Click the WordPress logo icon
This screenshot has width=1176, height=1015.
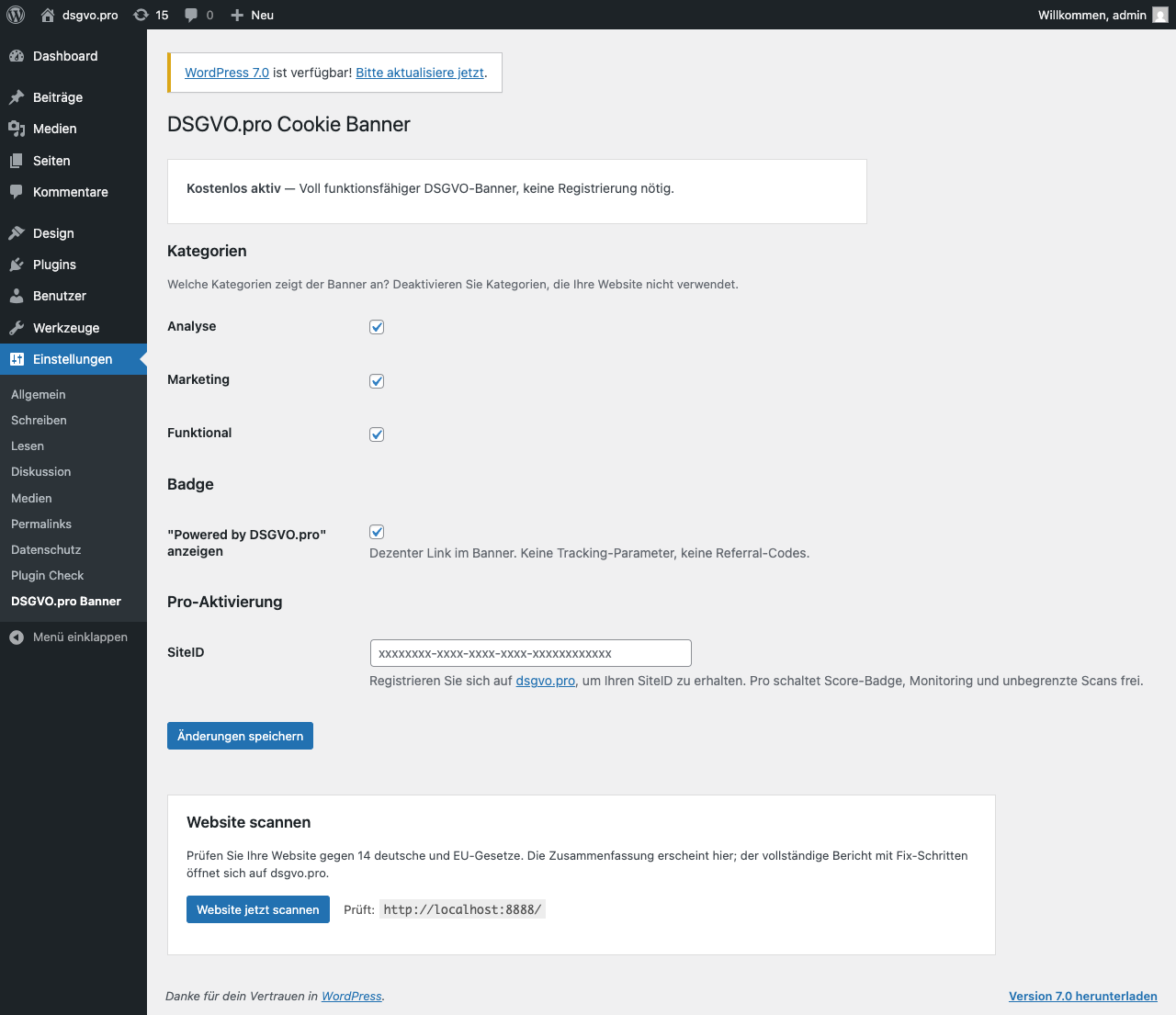15,15
